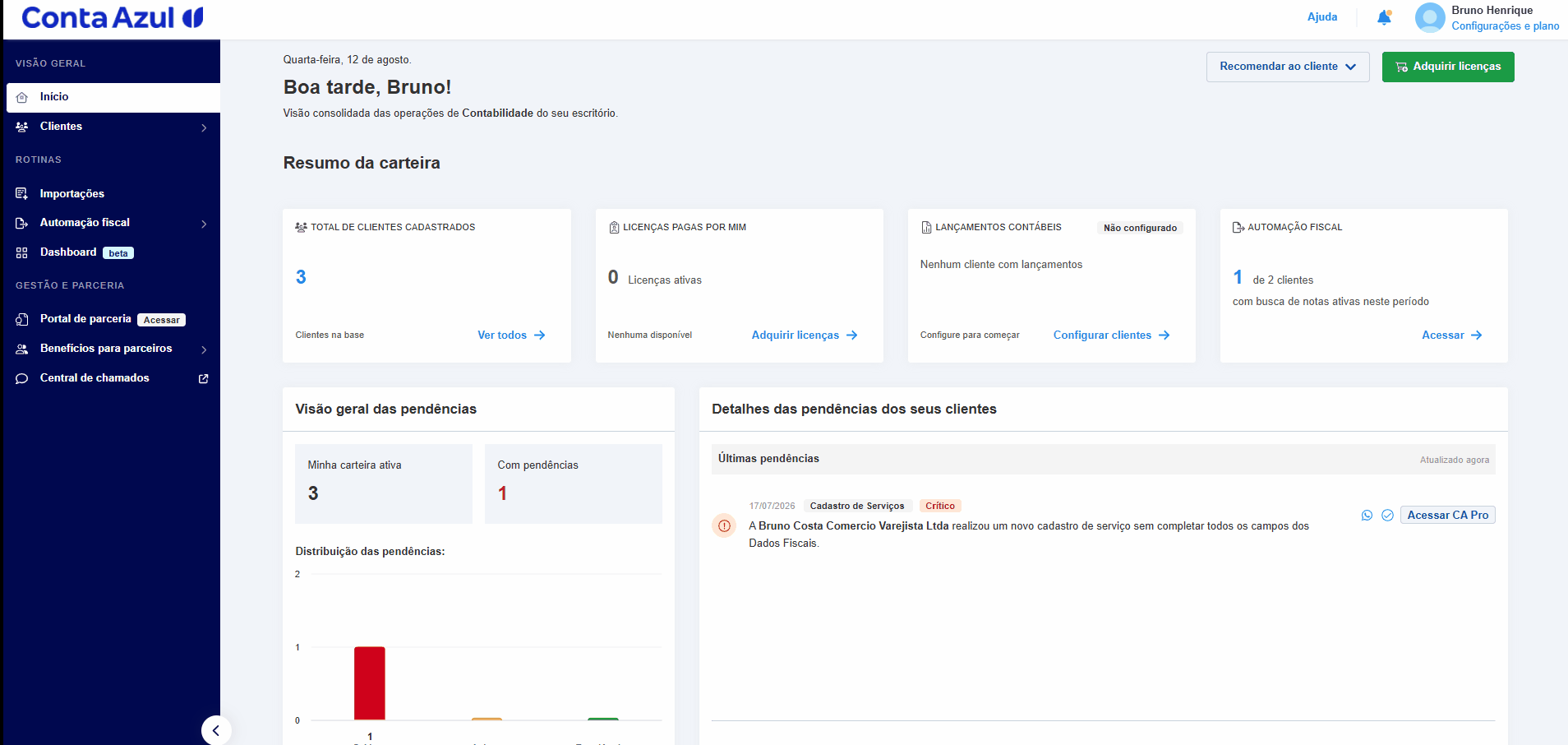Click the Licenças pagas card icon
The image size is (1568, 745).
tap(614, 227)
